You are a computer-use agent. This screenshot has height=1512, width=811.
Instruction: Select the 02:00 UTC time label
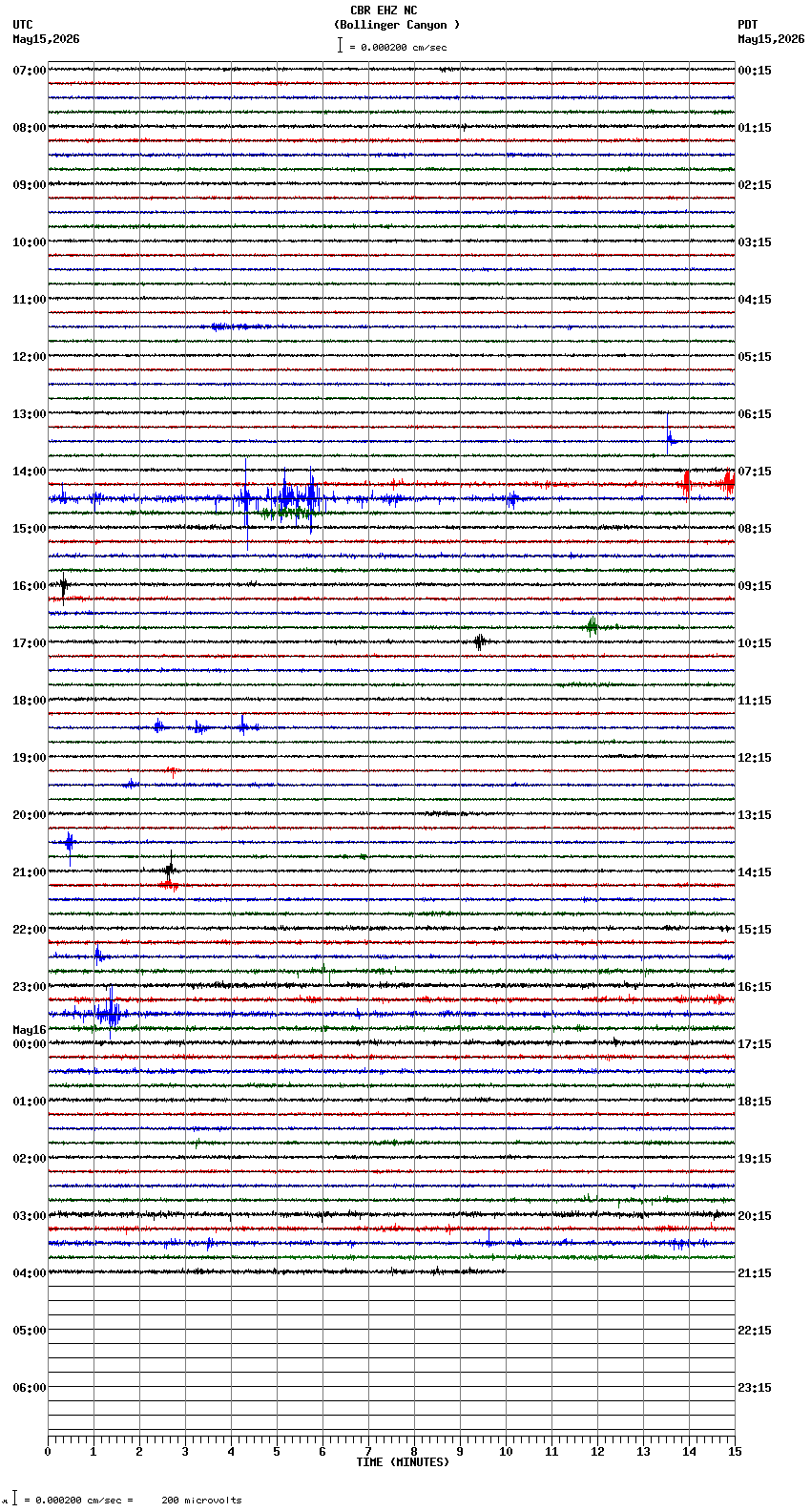click(30, 1159)
